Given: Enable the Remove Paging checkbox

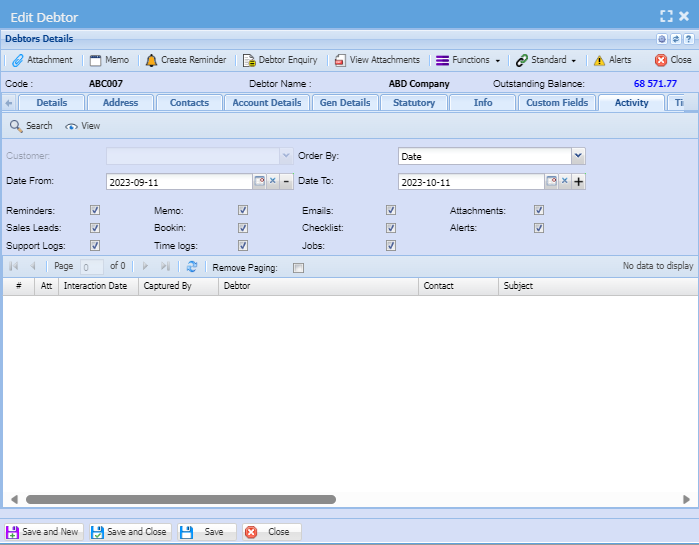Looking at the screenshot, I should click(298, 268).
